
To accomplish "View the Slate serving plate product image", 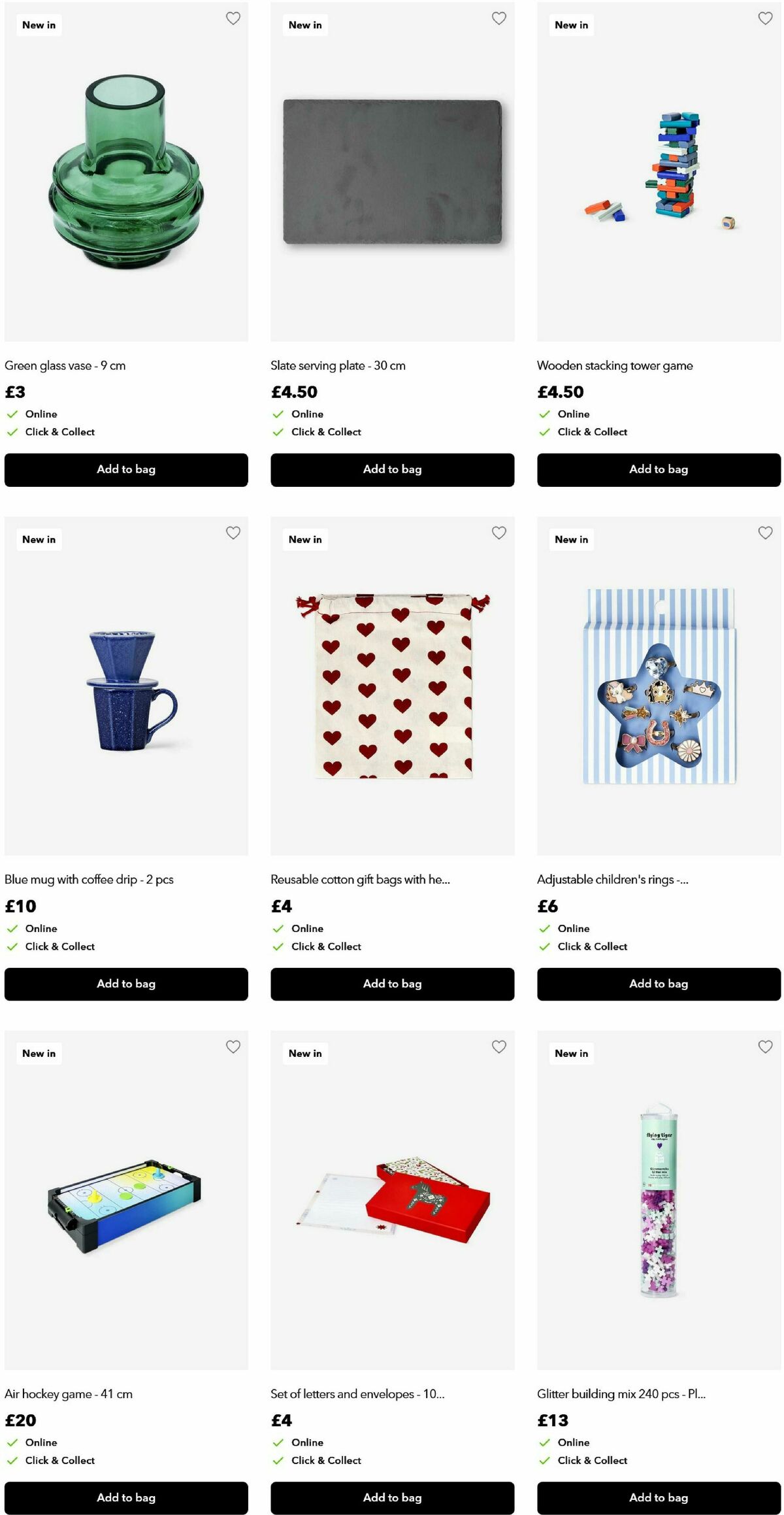I will 392,171.
